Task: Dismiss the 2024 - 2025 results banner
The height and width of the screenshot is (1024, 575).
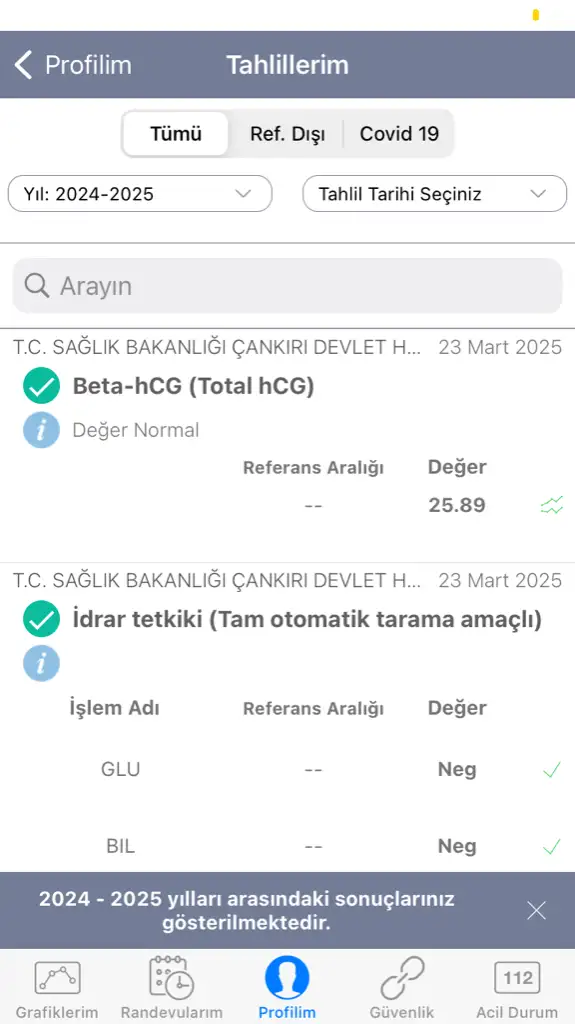Action: point(536,910)
